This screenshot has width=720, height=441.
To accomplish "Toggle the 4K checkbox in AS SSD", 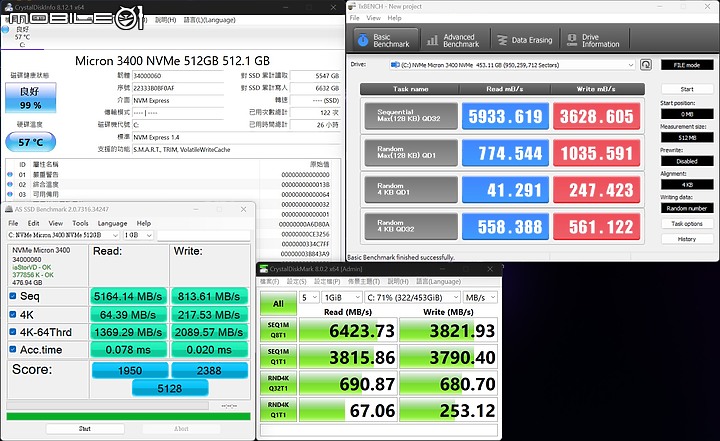I will [x=13, y=314].
